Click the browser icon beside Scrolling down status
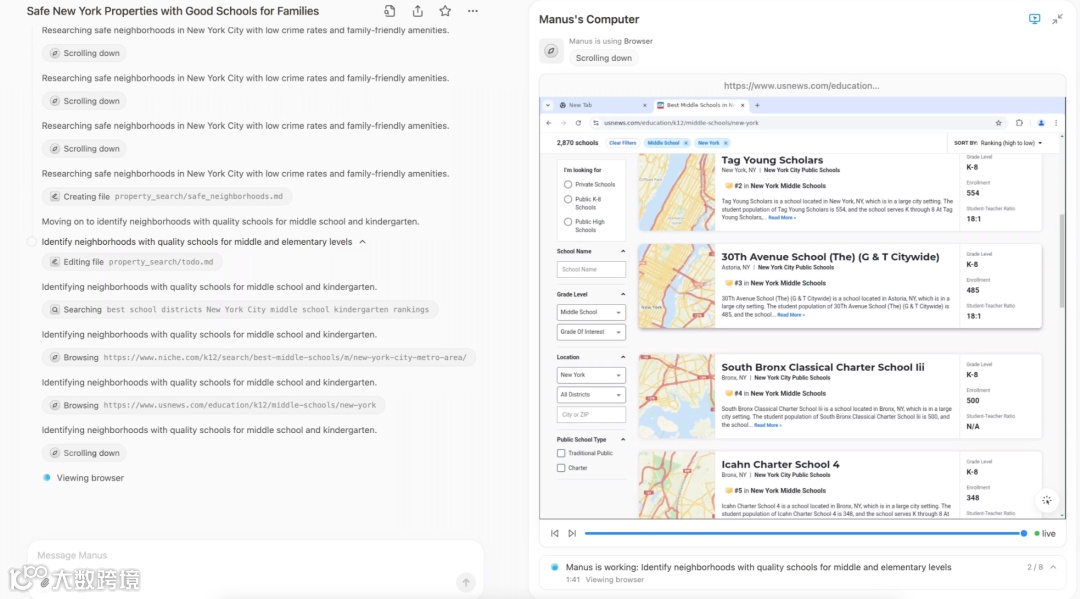This screenshot has height=599, width=1080. [551, 50]
